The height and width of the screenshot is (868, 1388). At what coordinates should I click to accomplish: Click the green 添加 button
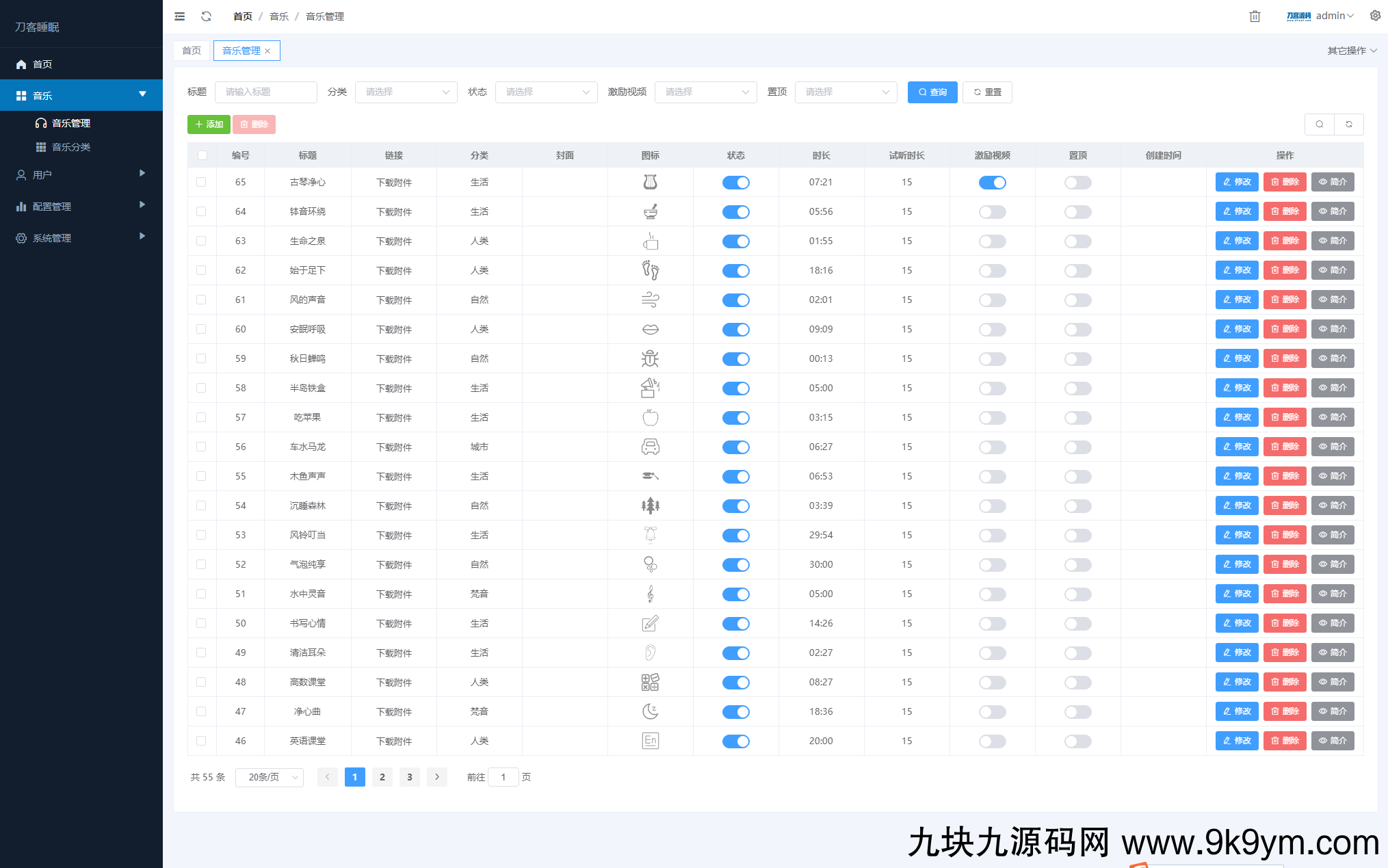[x=209, y=124]
